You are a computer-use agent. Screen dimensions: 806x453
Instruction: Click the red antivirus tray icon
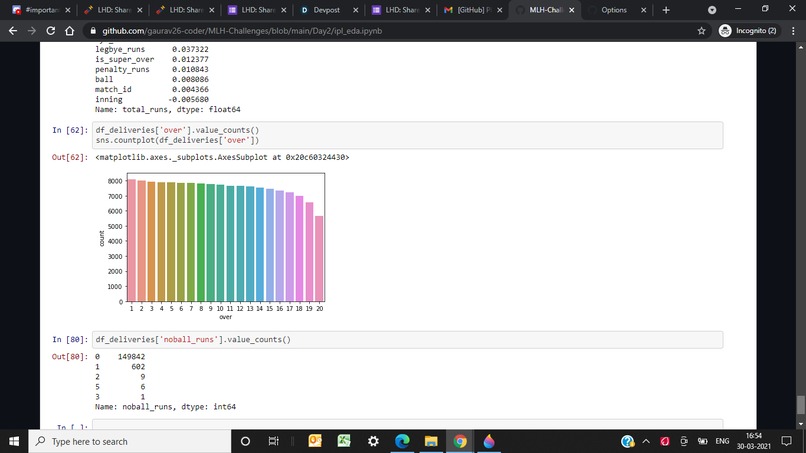[665, 441]
